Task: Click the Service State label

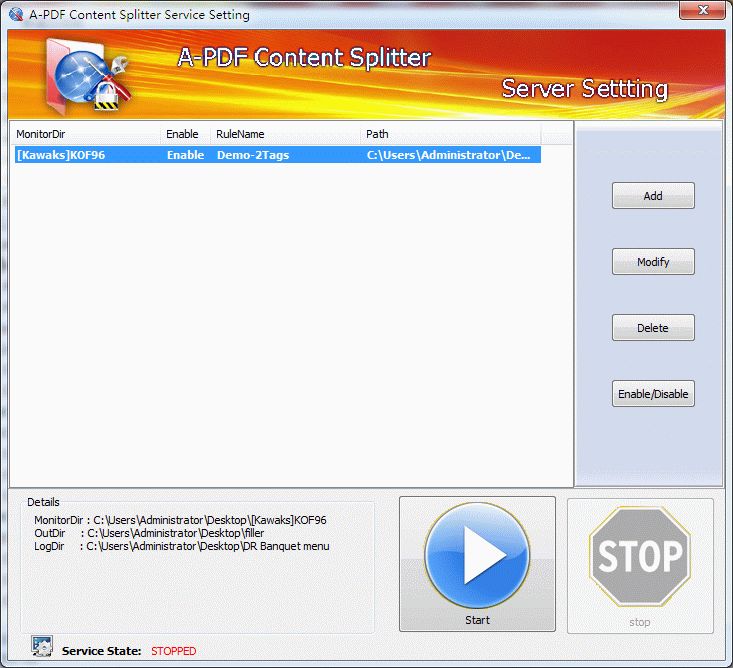Action: [x=101, y=651]
